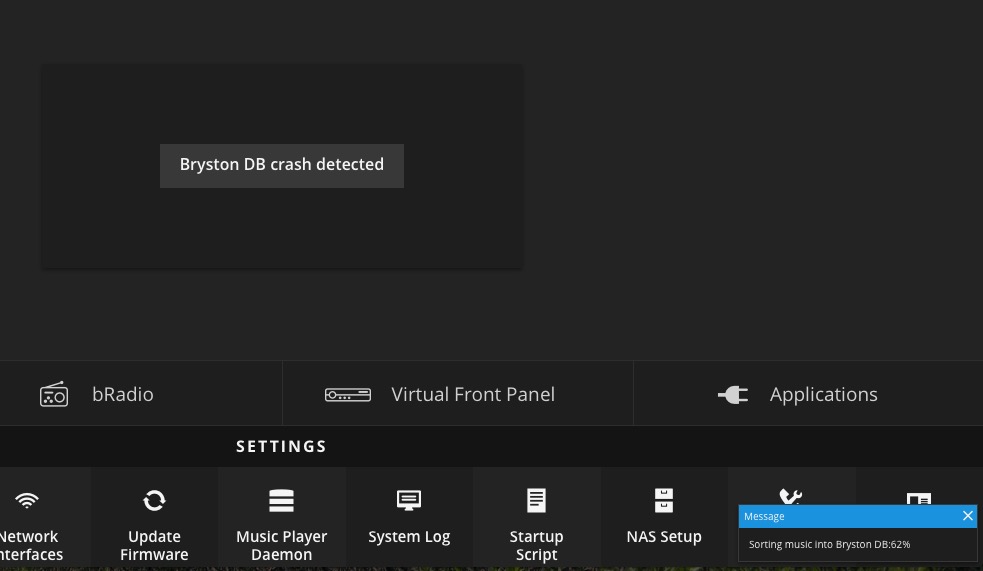Image resolution: width=983 pixels, height=571 pixels.
Task: Click the Music Player Daemon text label
Action: pos(281,545)
